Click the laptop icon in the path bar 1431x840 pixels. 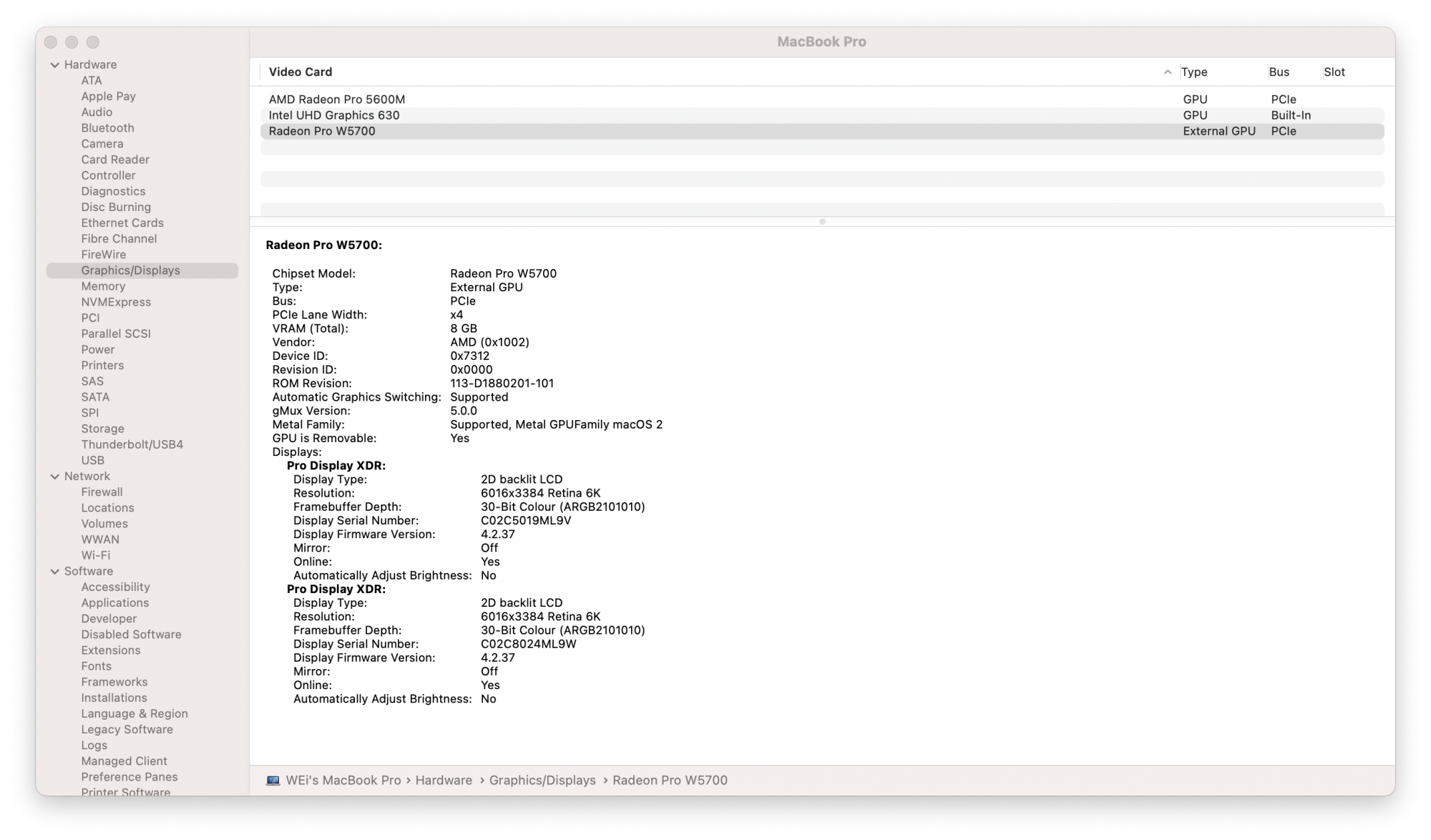273,781
